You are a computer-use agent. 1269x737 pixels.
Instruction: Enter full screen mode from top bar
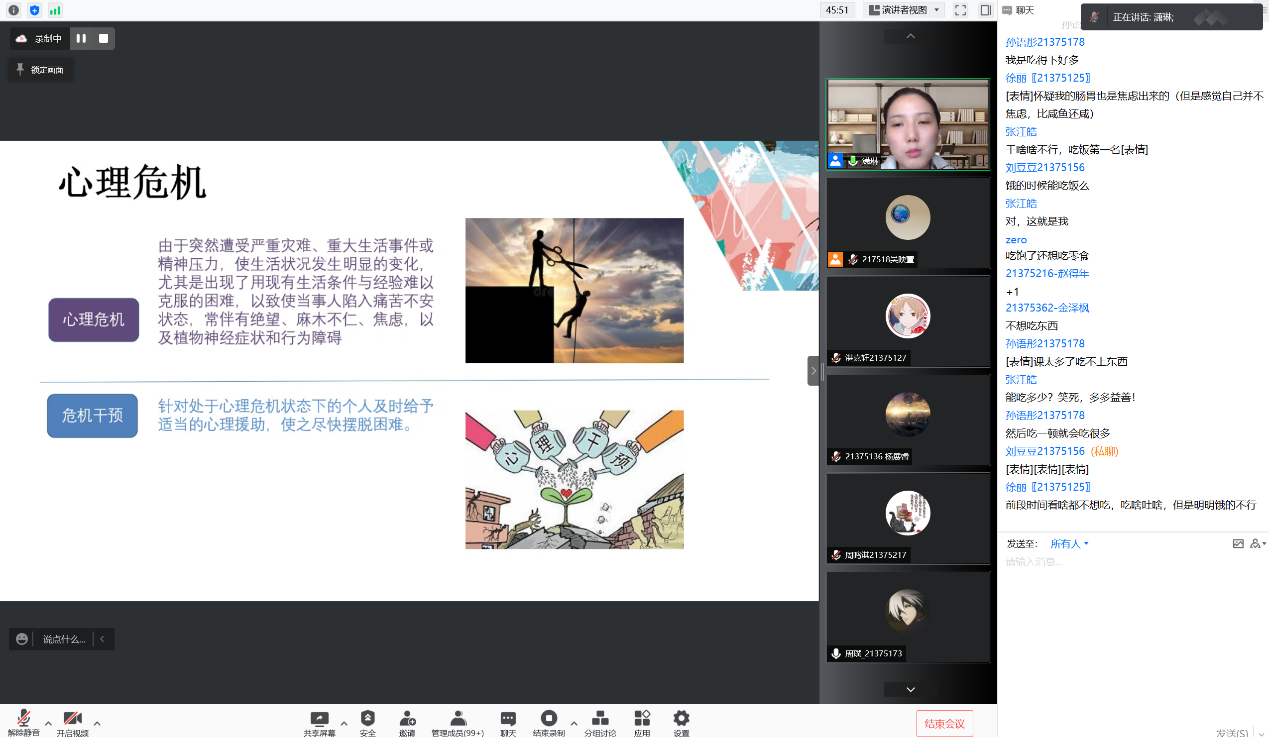(960, 10)
